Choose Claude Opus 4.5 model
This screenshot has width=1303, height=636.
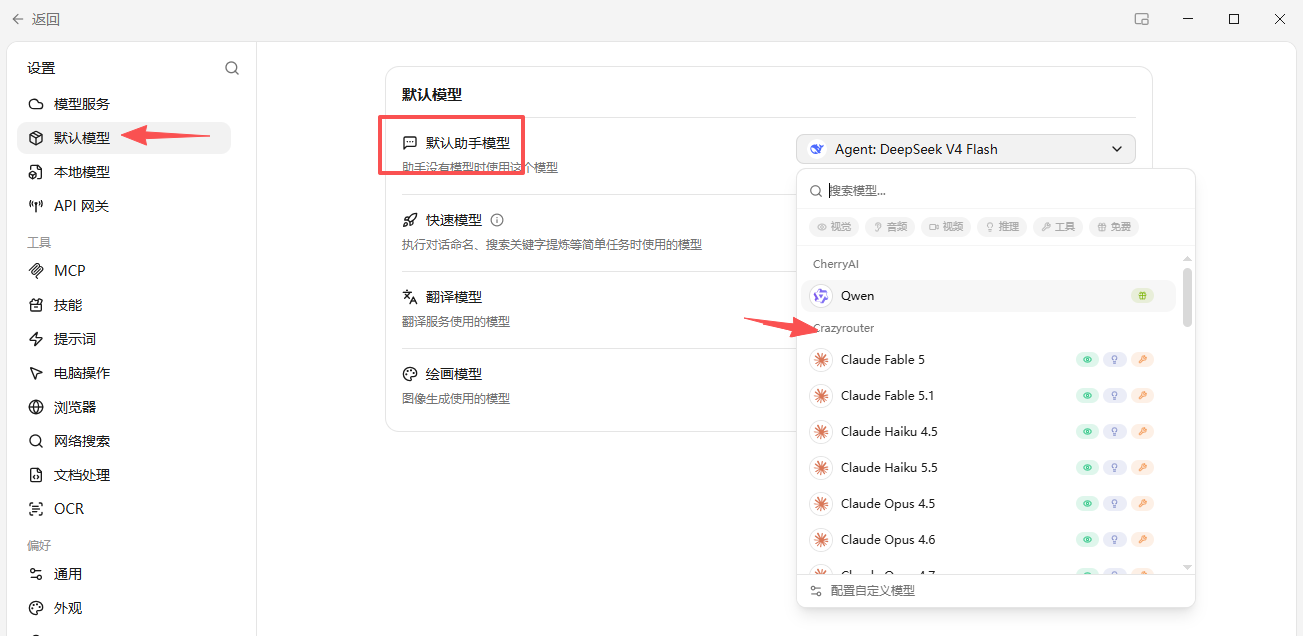coord(988,504)
